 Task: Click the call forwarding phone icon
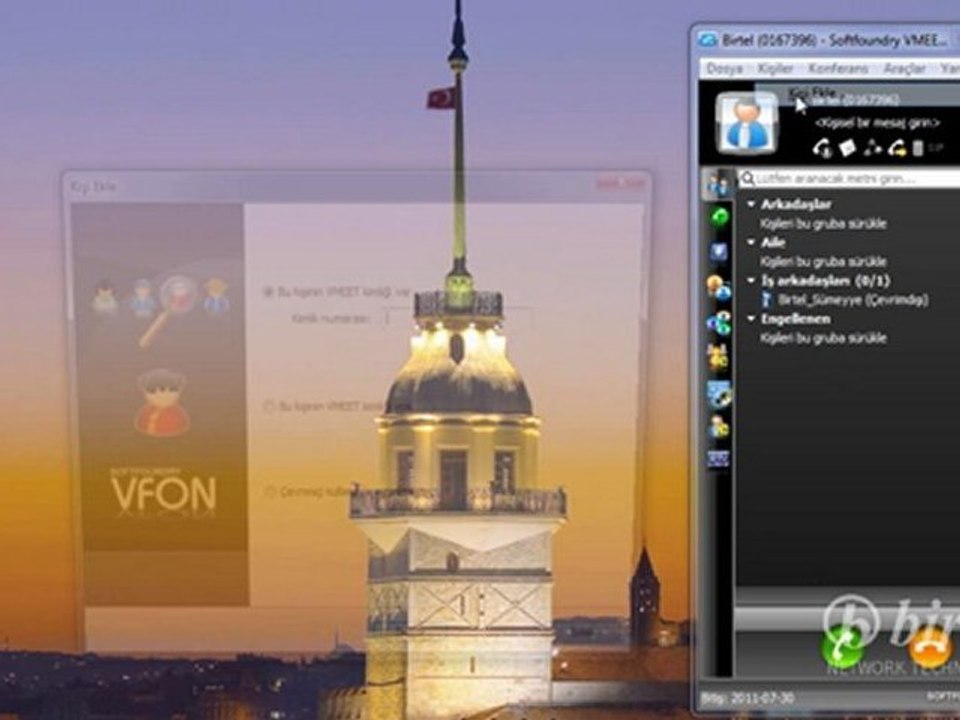point(897,148)
